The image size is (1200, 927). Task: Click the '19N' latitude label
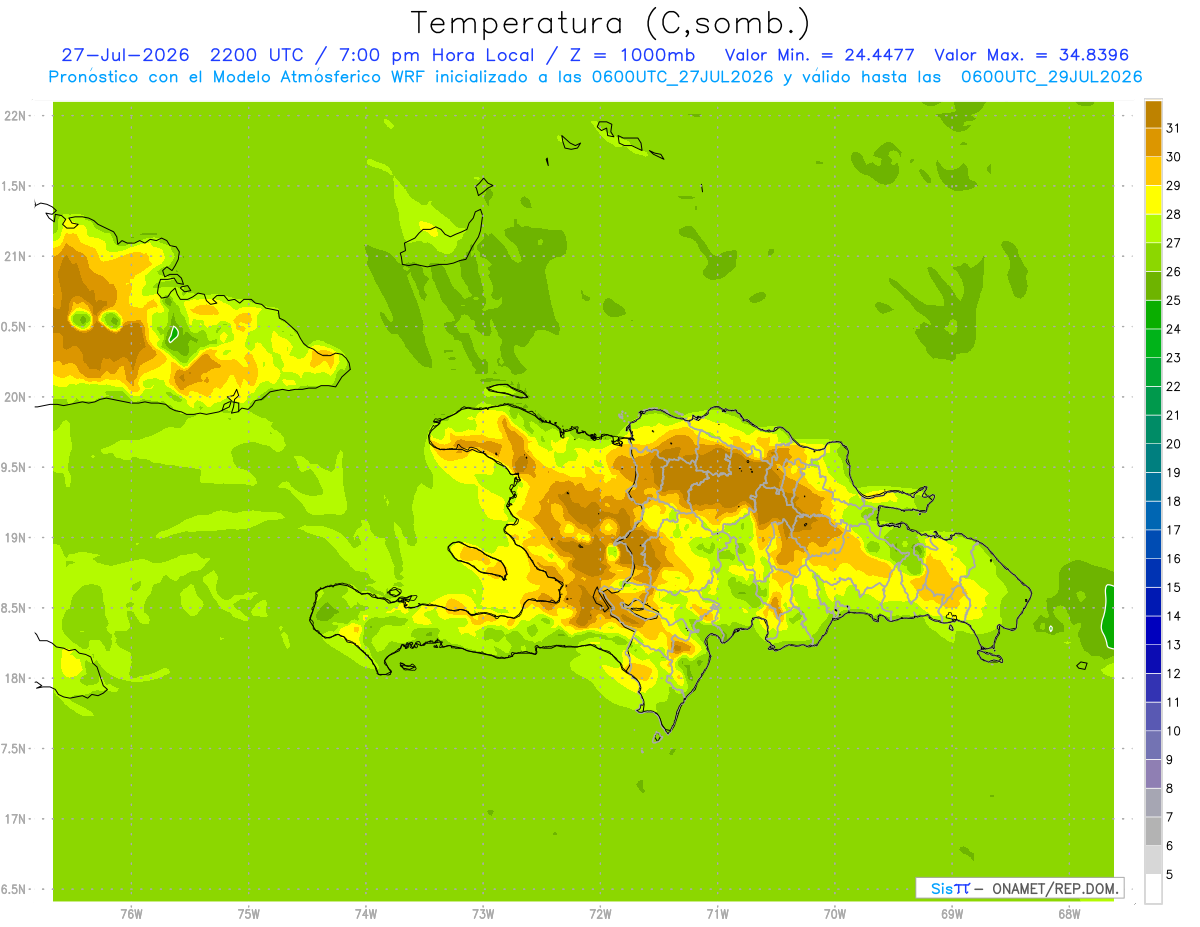(15, 538)
